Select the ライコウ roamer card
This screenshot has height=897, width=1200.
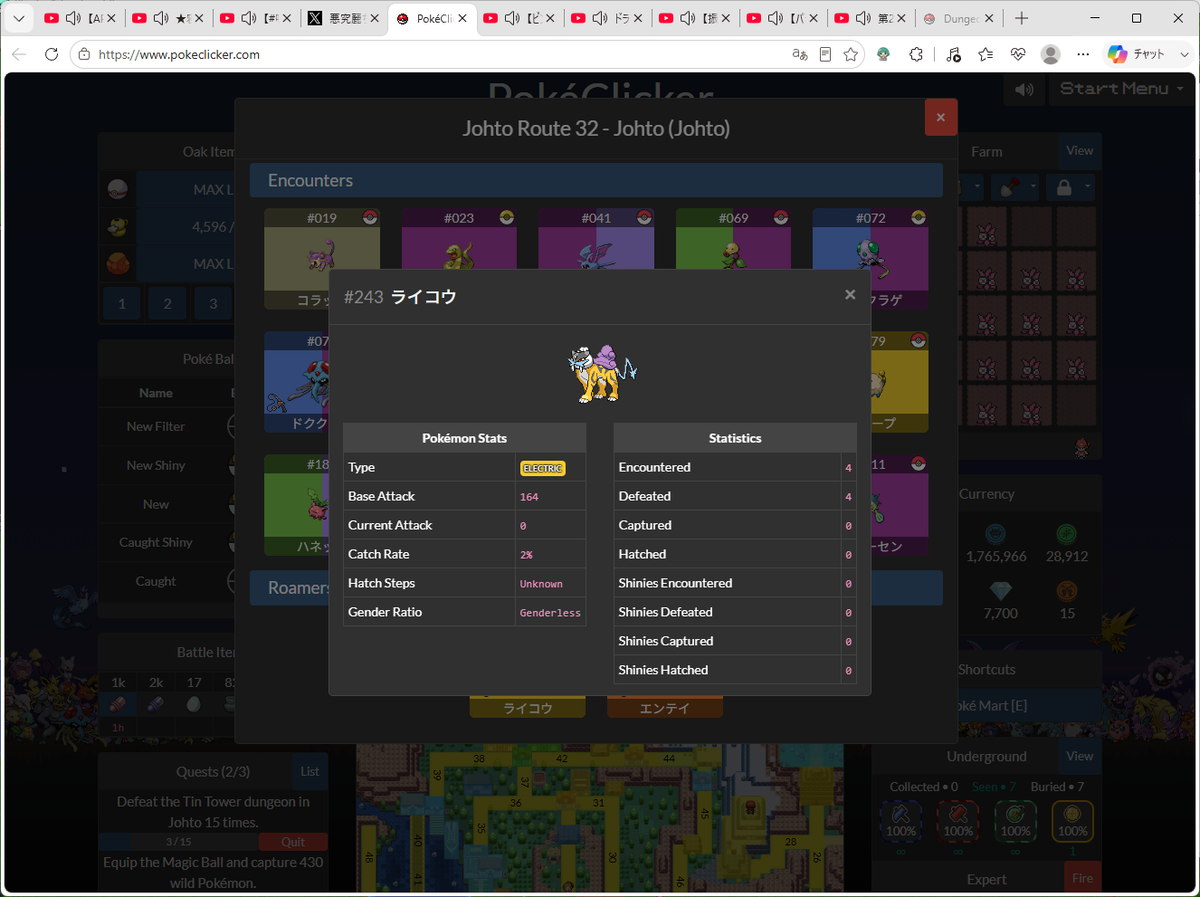point(528,707)
